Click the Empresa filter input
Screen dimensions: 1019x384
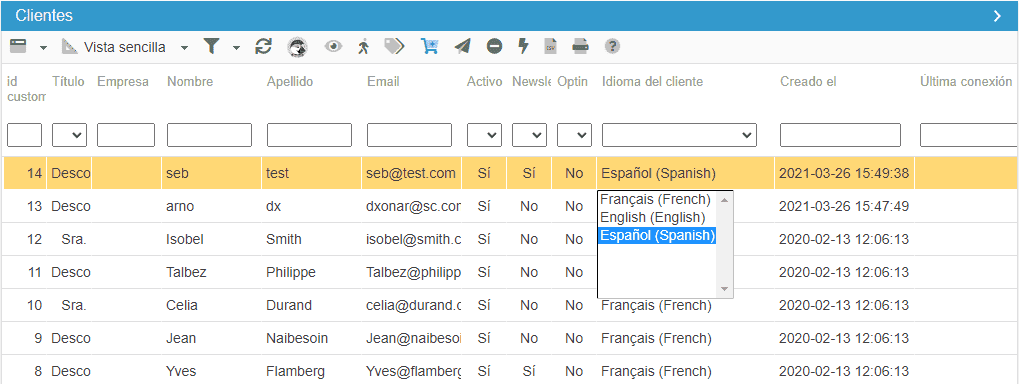pyautogui.click(x=126, y=135)
